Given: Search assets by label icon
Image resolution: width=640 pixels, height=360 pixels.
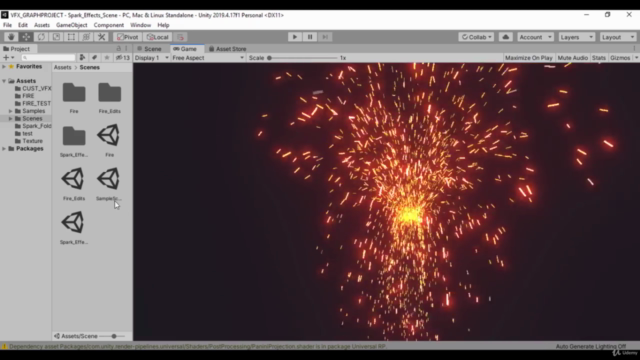Looking at the screenshot, I should [x=94, y=58].
